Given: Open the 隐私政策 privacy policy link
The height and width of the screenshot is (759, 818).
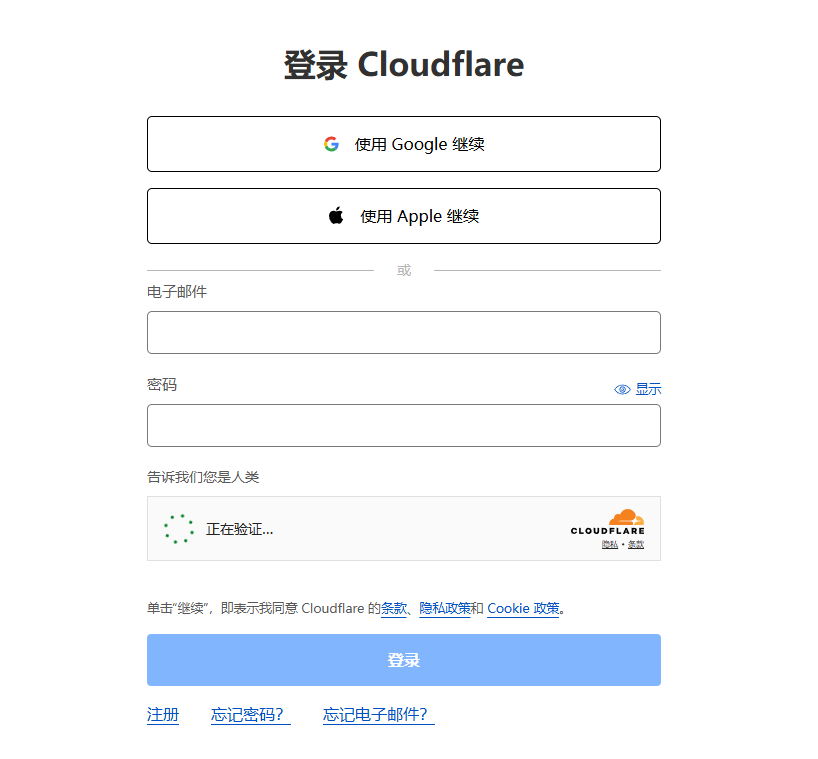Looking at the screenshot, I should click(444, 608).
